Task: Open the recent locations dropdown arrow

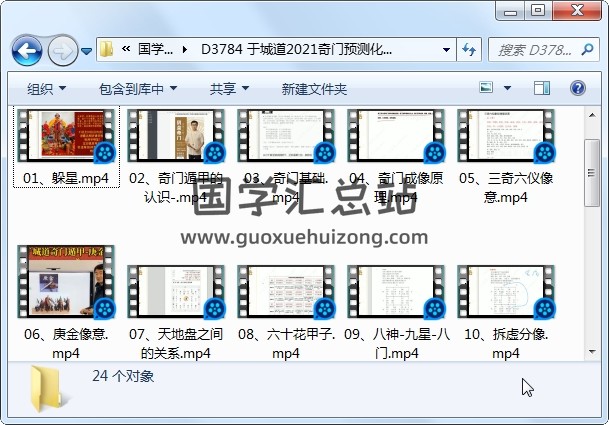Action: pyautogui.click(x=87, y=50)
